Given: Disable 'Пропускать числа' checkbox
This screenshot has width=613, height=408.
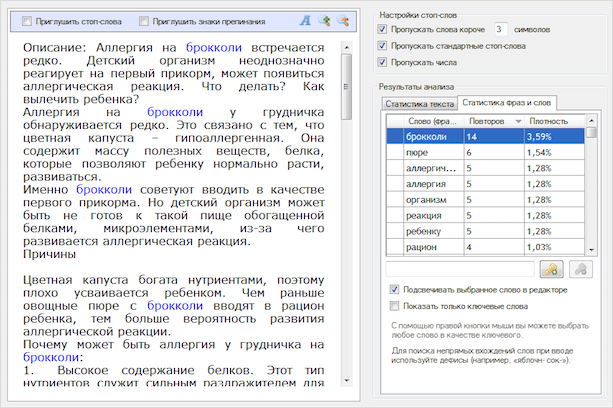Looking at the screenshot, I should [383, 63].
